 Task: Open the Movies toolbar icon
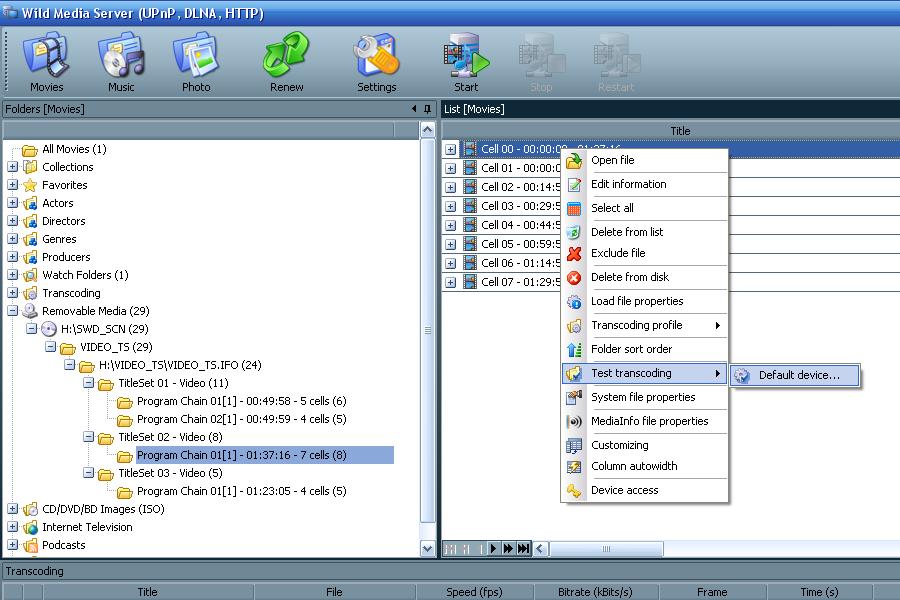pyautogui.click(x=46, y=62)
